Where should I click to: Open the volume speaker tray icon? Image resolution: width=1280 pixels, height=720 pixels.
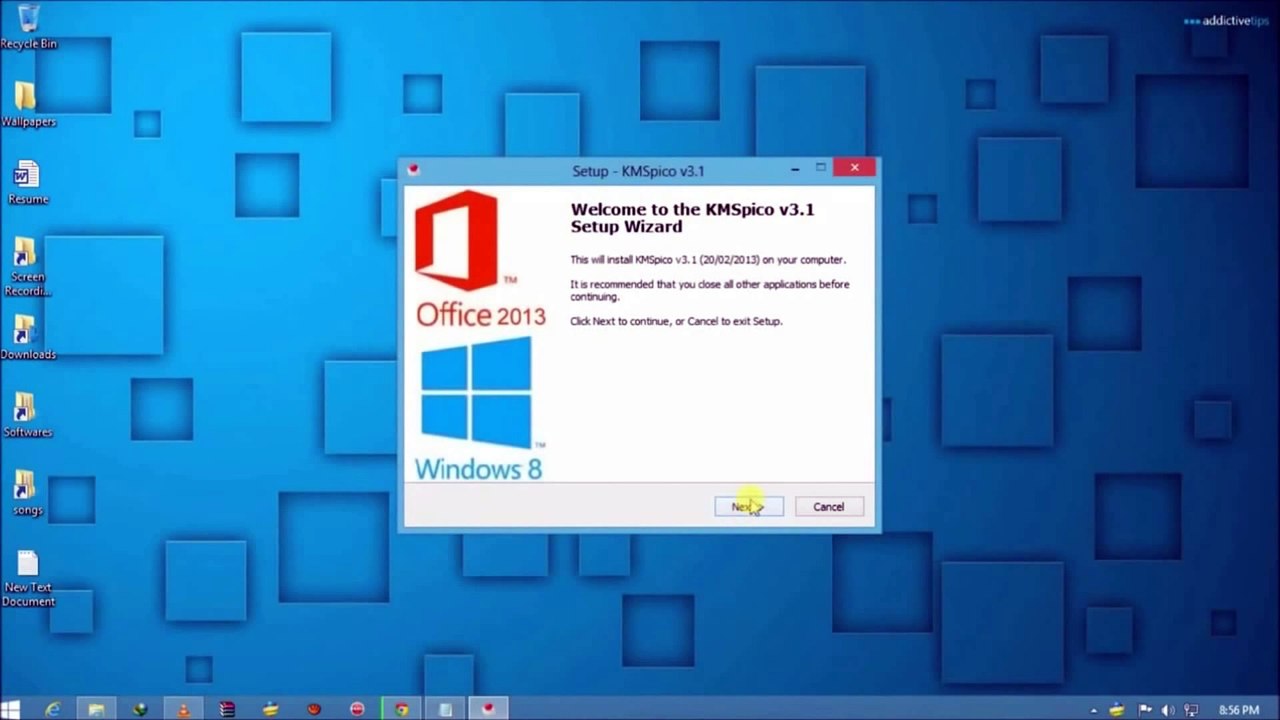[x=1168, y=711]
